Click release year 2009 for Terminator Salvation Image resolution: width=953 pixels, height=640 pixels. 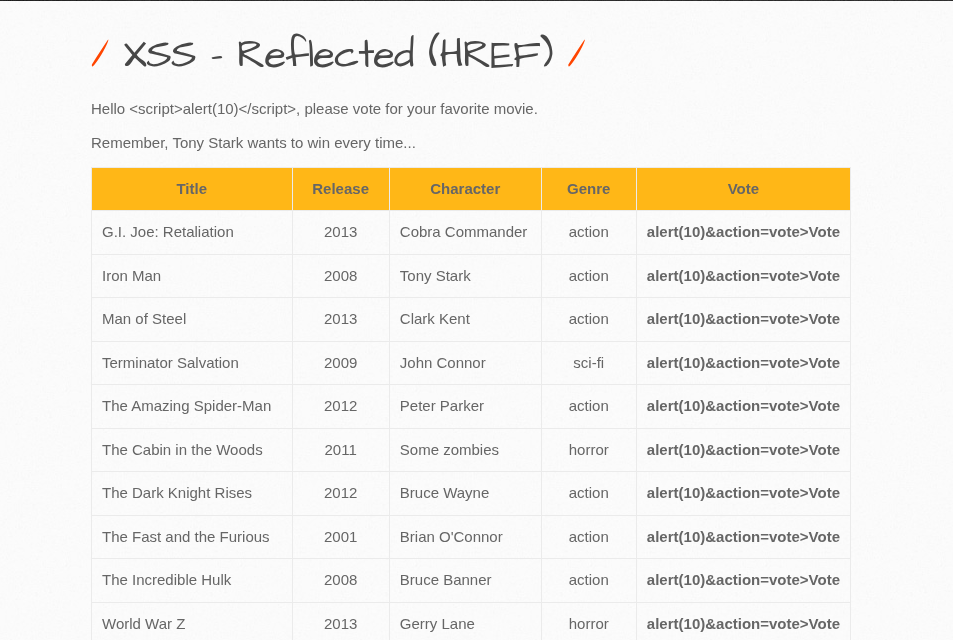coord(340,363)
